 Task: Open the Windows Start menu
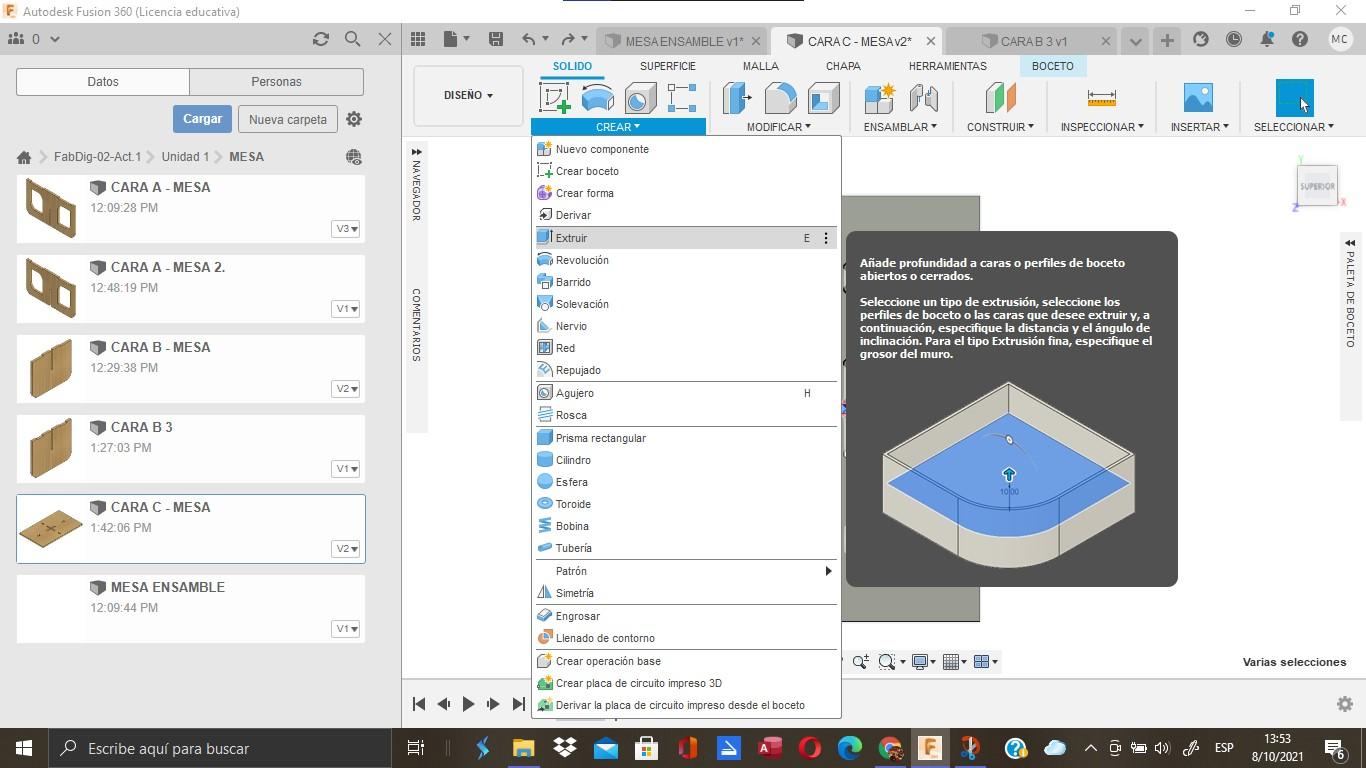tap(24, 748)
